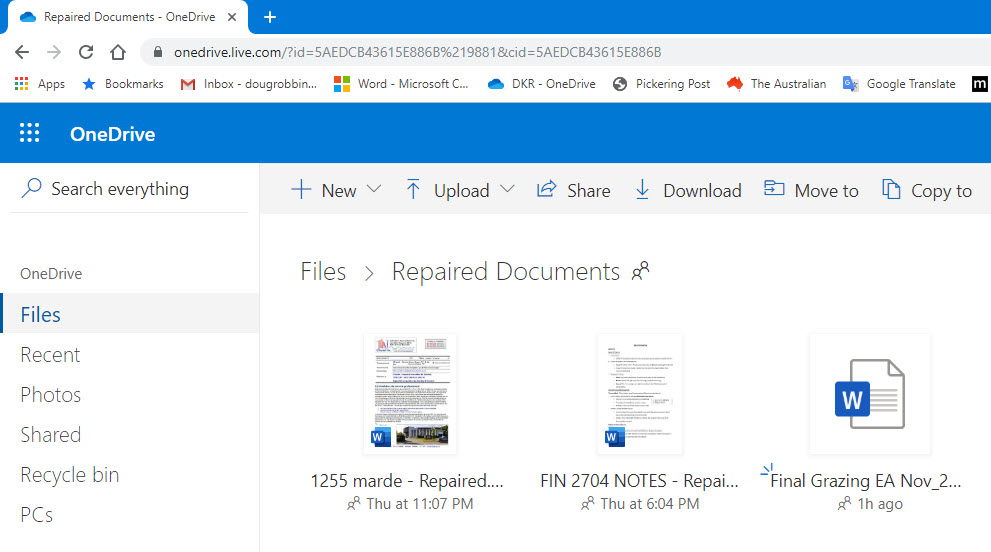Viewport: 991px width, 552px height.
Task: Open Recent in left navigation
Action: [x=51, y=355]
